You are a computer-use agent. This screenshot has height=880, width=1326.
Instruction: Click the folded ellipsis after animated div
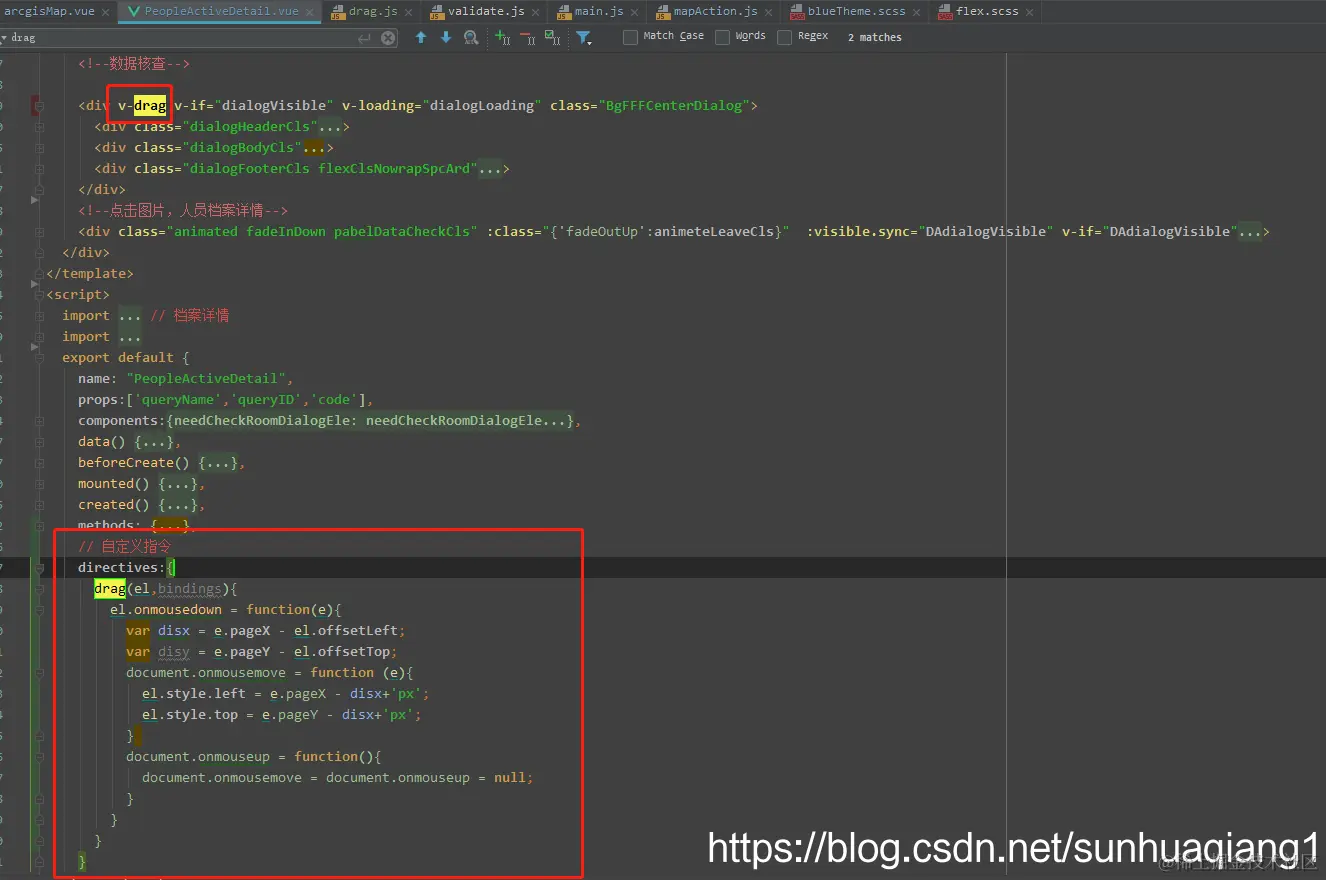pos(1250,231)
